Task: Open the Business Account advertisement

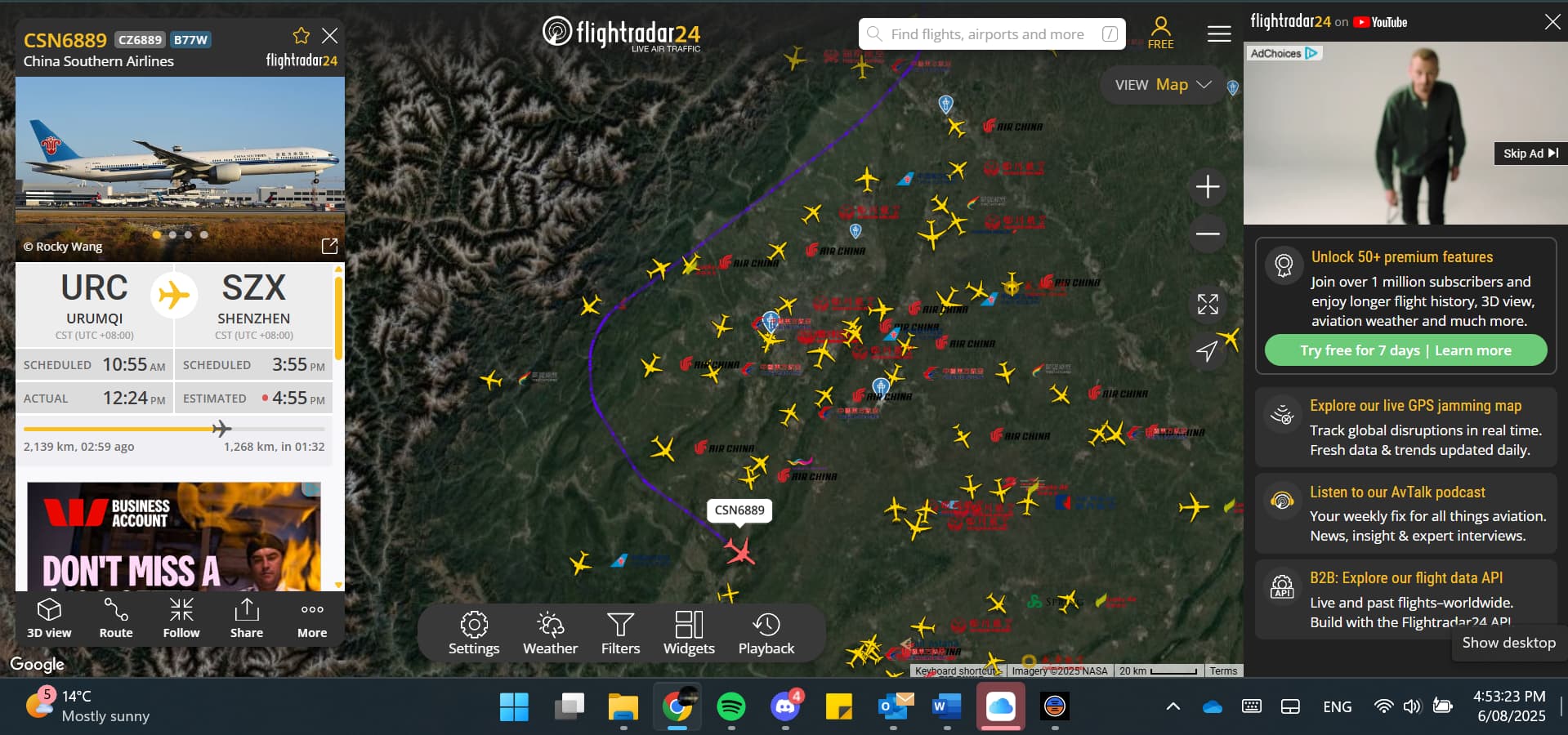Action: point(174,536)
